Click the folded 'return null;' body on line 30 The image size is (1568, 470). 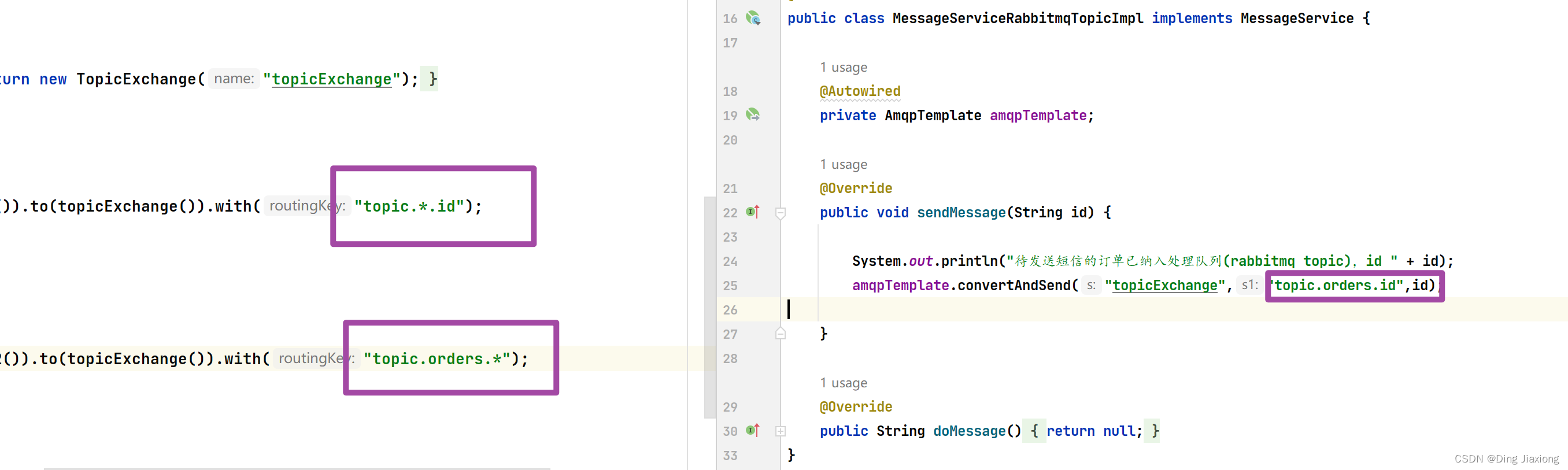click(x=1094, y=431)
